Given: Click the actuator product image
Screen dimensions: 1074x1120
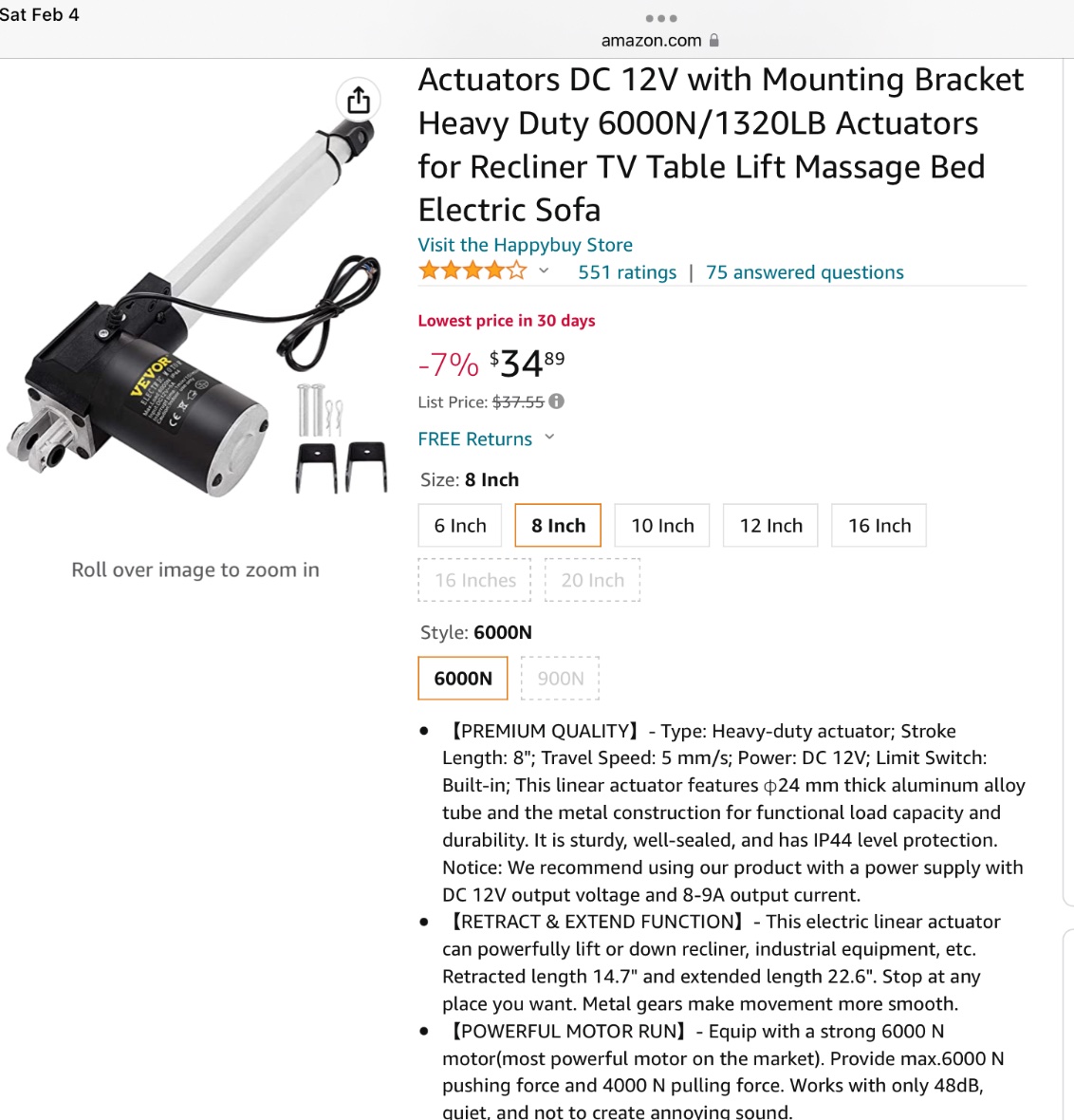Looking at the screenshot, I should (x=194, y=308).
